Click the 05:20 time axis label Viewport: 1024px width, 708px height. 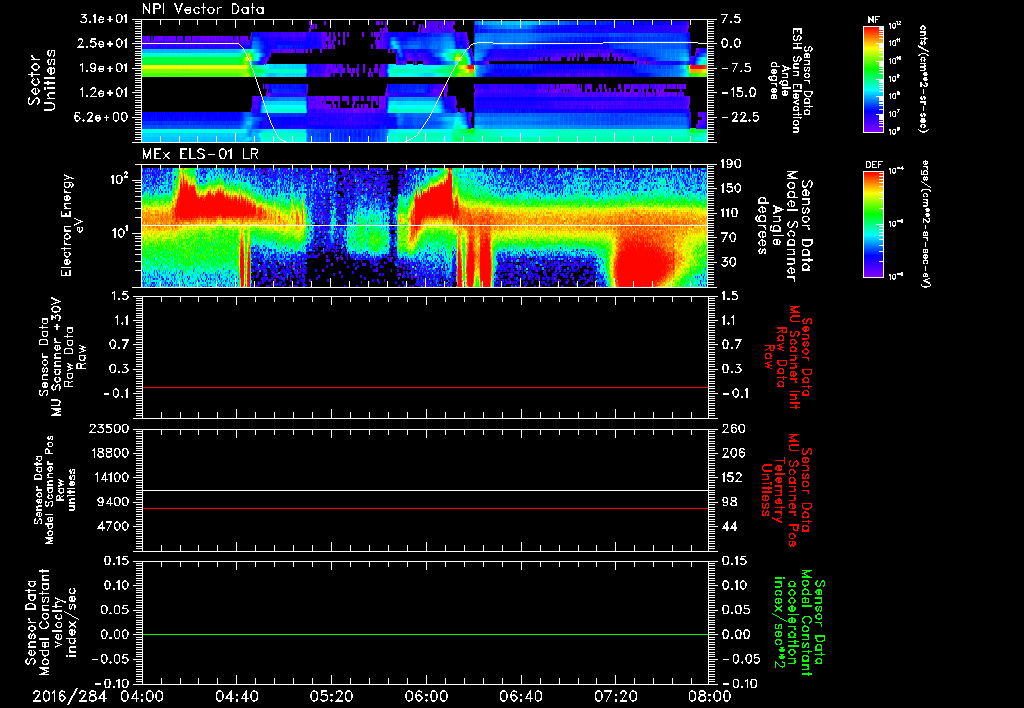331,696
